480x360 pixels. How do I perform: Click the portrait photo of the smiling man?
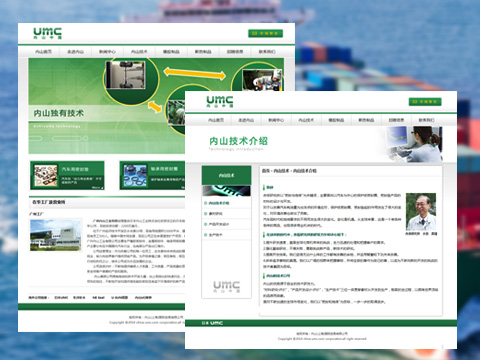[421, 211]
